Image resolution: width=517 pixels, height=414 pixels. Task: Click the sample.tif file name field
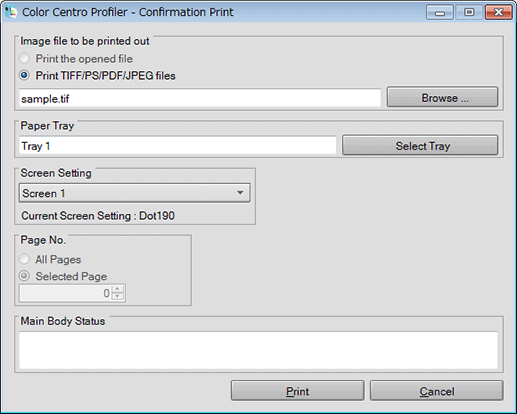pyautogui.click(x=200, y=98)
